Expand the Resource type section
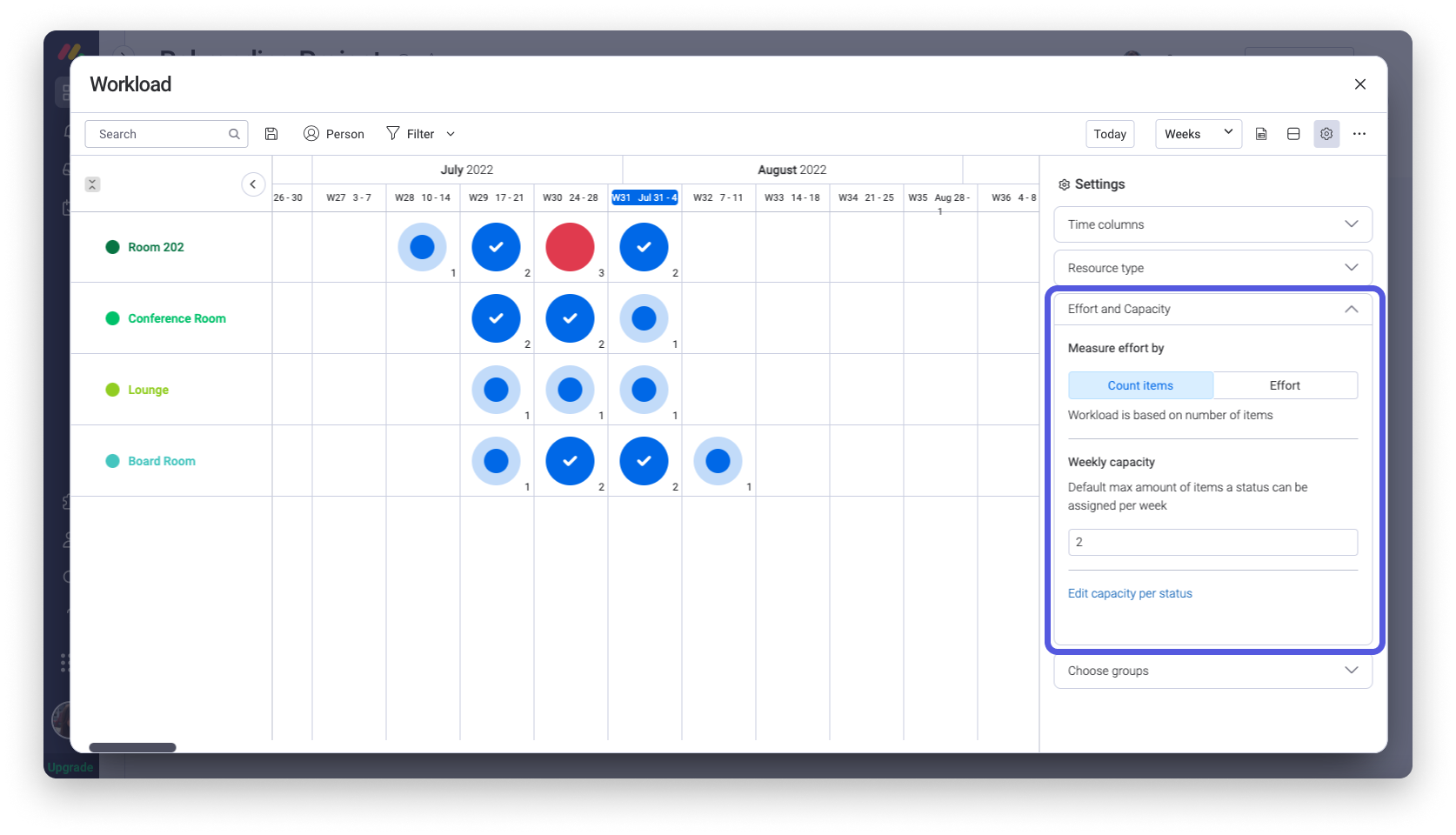This screenshot has height=835, width=1456. coord(1212,268)
